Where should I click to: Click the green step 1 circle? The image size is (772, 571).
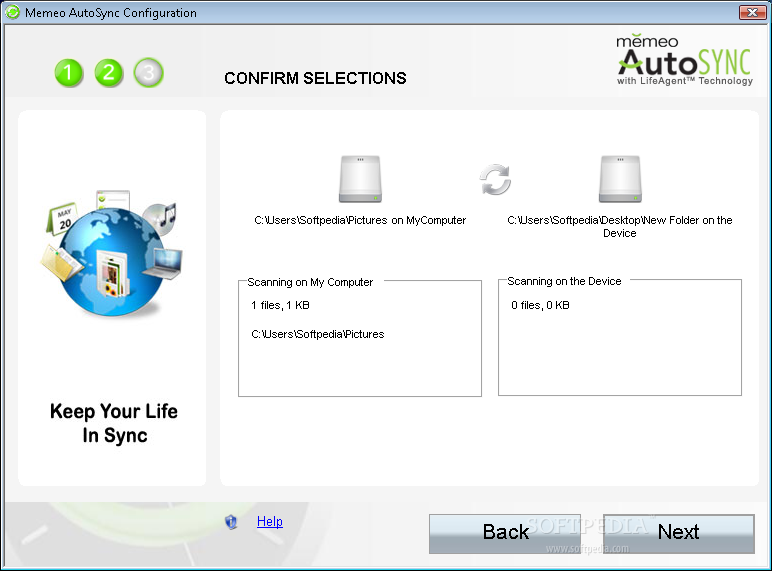tap(68, 73)
